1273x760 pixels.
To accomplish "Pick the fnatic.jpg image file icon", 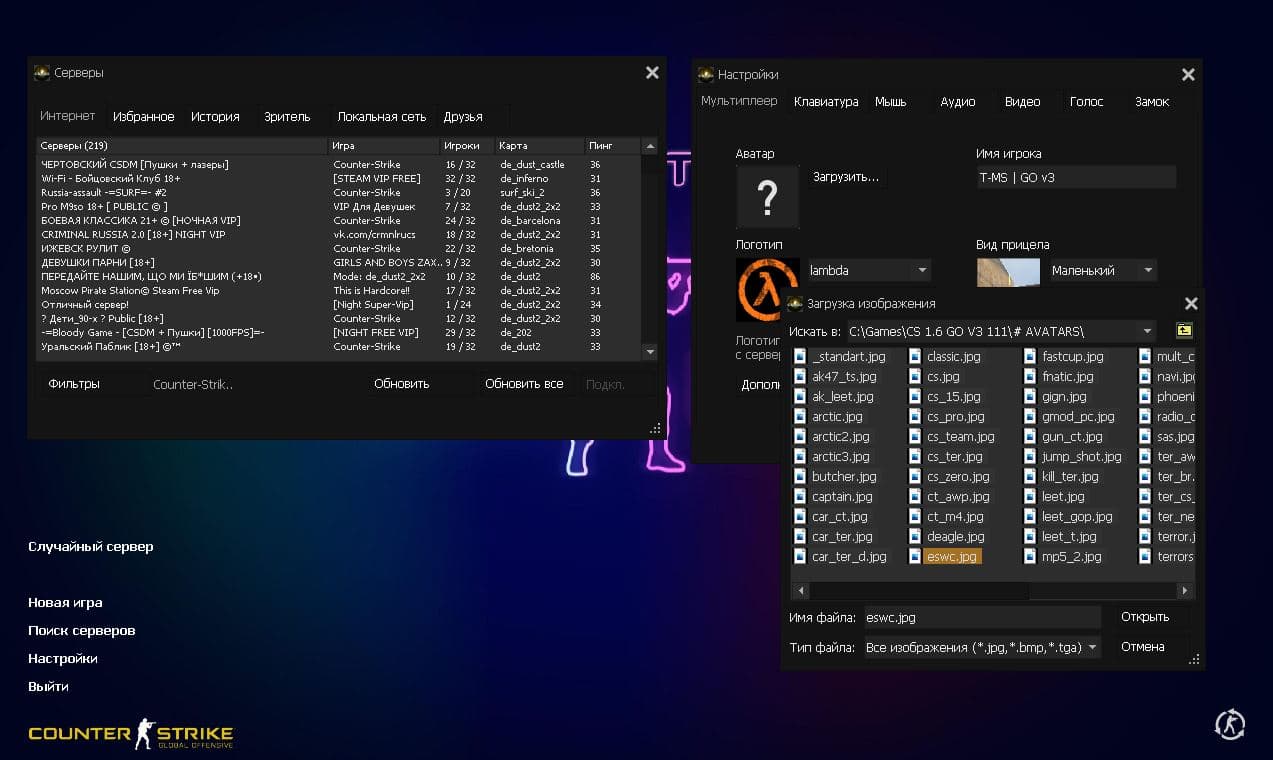I will [x=1030, y=377].
